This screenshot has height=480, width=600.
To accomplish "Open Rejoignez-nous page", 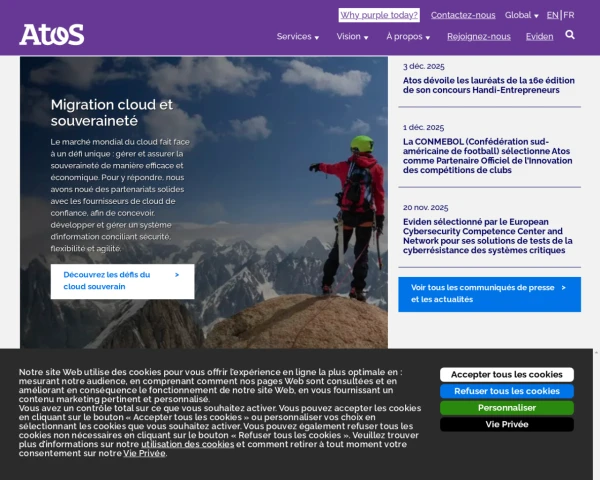I will 479,37.
